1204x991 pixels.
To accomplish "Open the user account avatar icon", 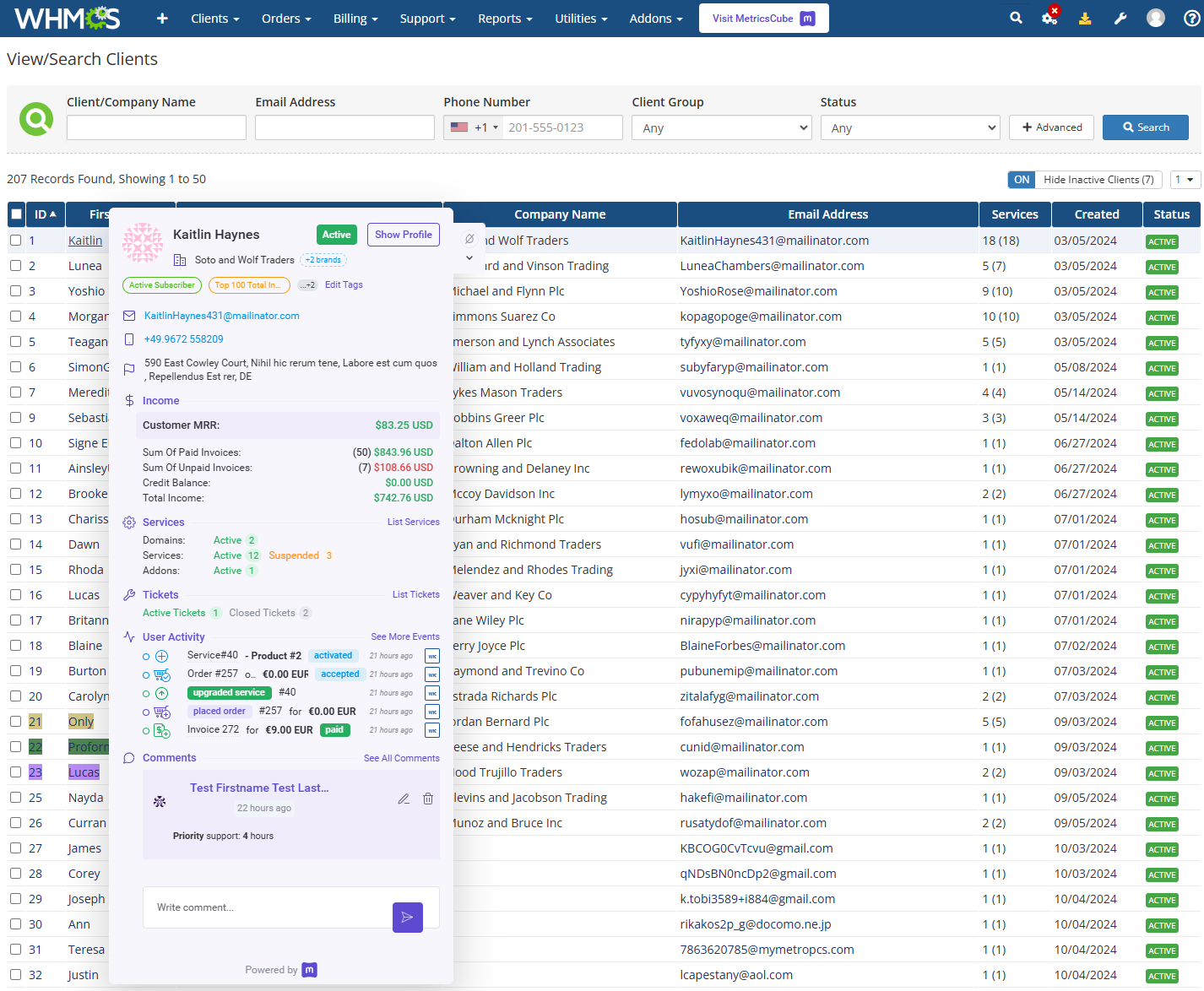I will [1156, 18].
